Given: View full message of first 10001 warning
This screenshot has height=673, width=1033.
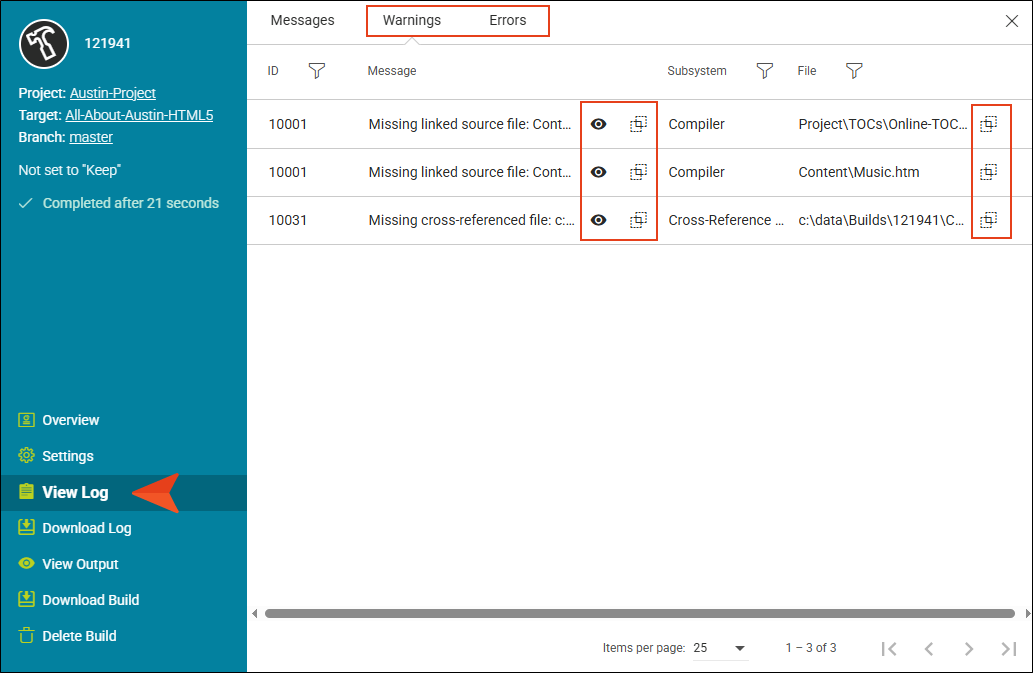Looking at the screenshot, I should point(599,124).
